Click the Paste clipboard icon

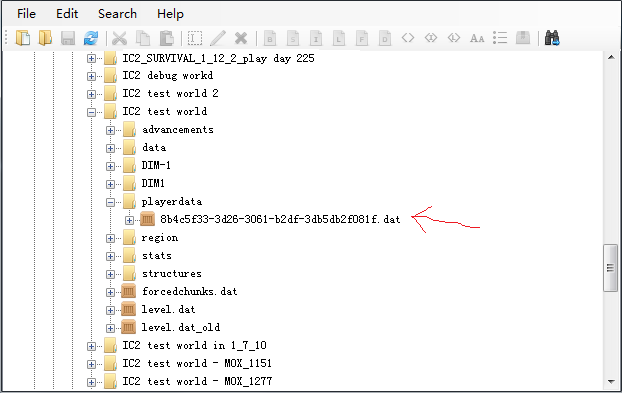click(167, 38)
